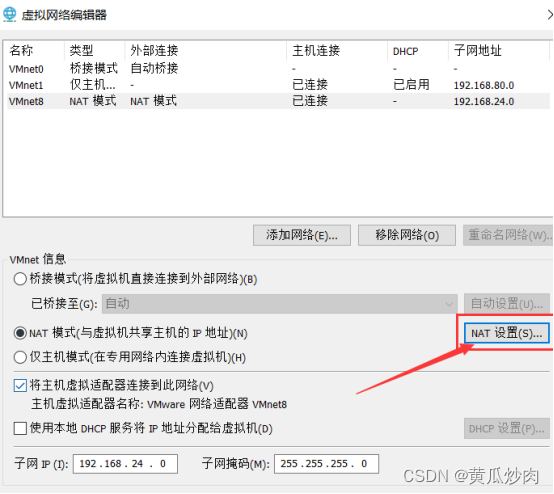Click 已启用 DHCP cell of VMnet1

click(x=411, y=85)
